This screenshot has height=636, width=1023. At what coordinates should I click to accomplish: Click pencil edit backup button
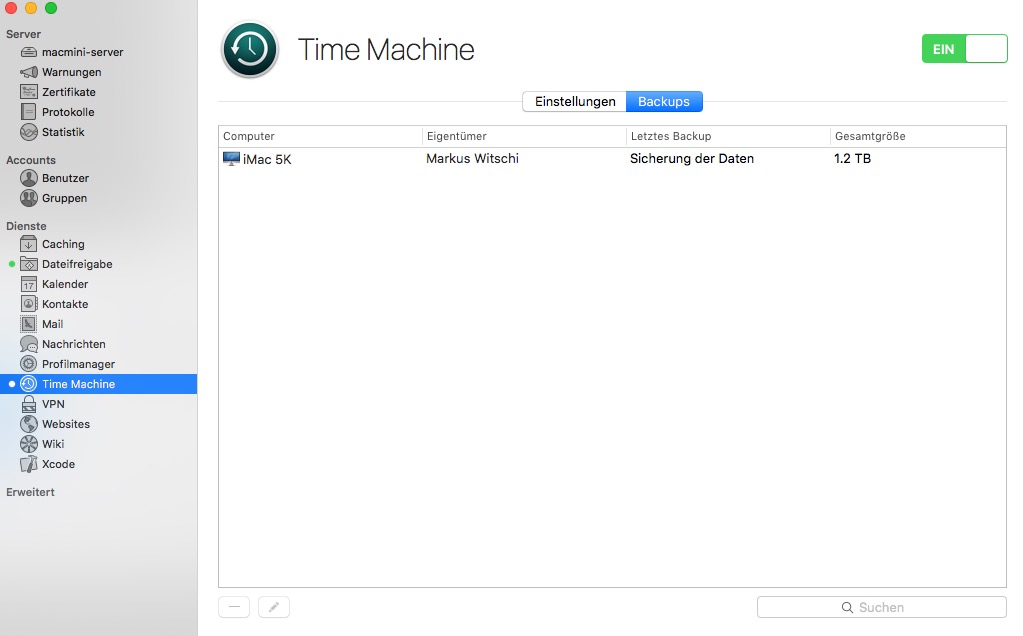(x=274, y=607)
